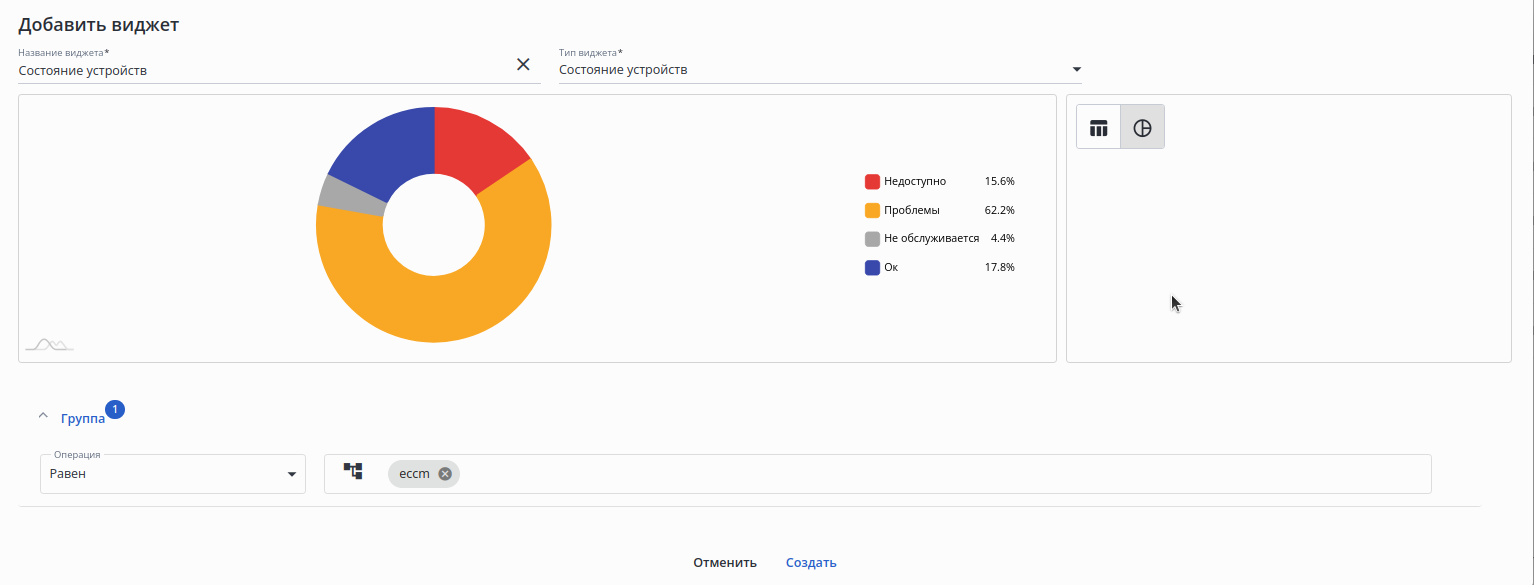Switch to table view
This screenshot has height=585, width=1534.
tap(1099, 128)
